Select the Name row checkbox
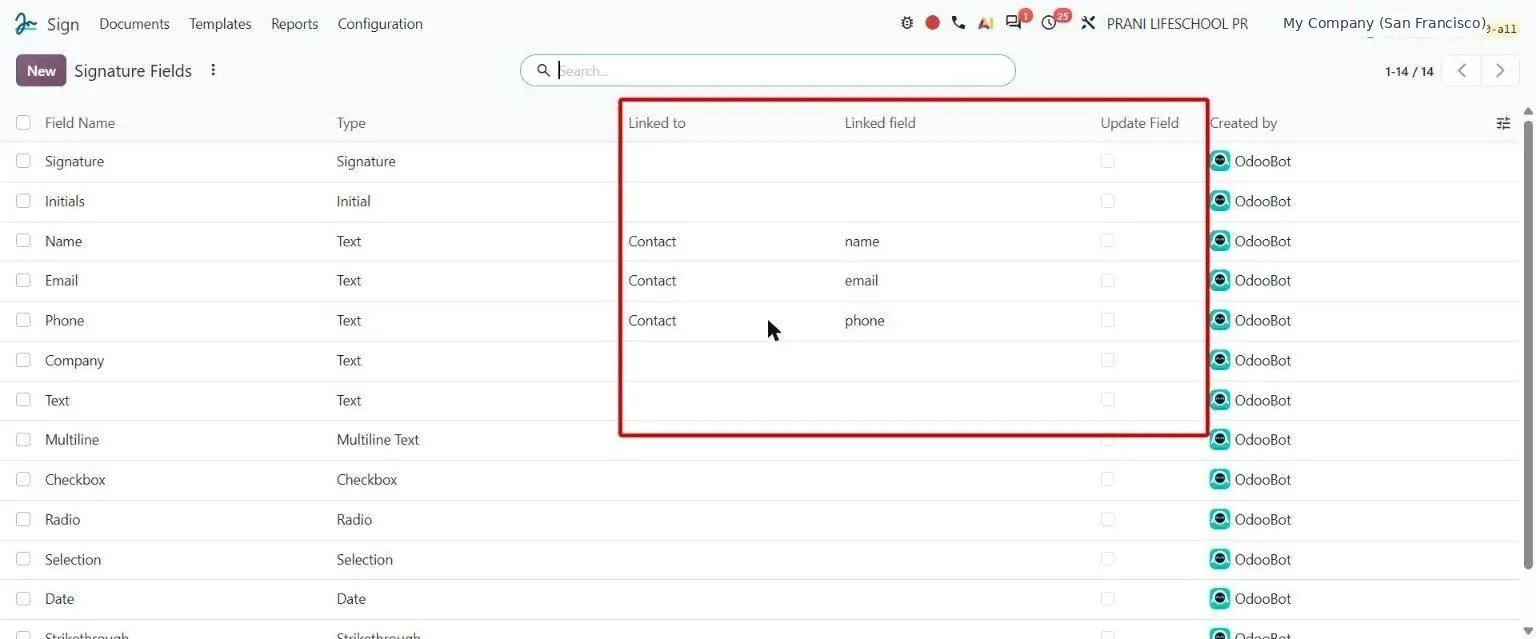 click(x=23, y=241)
